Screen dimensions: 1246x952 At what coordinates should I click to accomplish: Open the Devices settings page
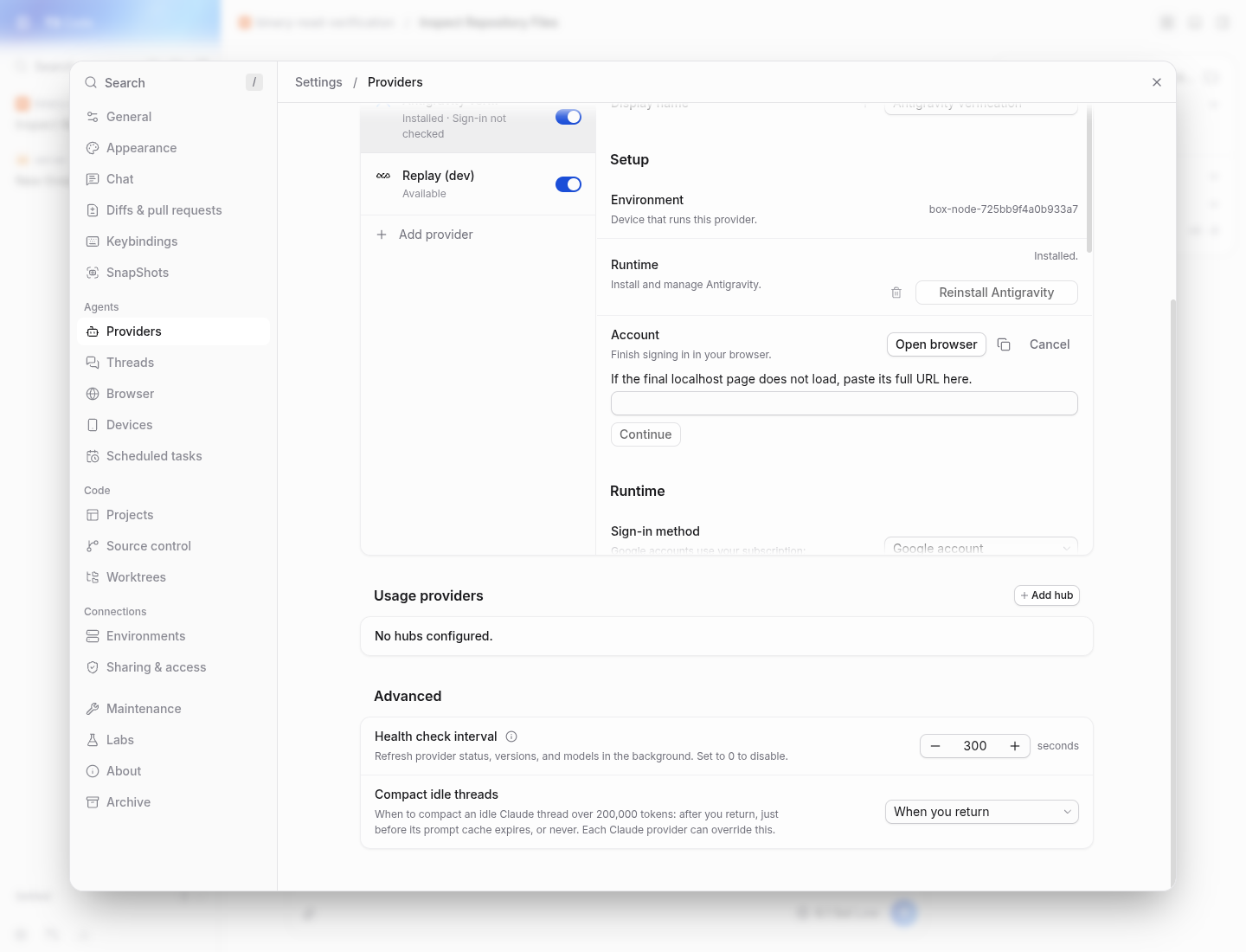(x=173, y=425)
